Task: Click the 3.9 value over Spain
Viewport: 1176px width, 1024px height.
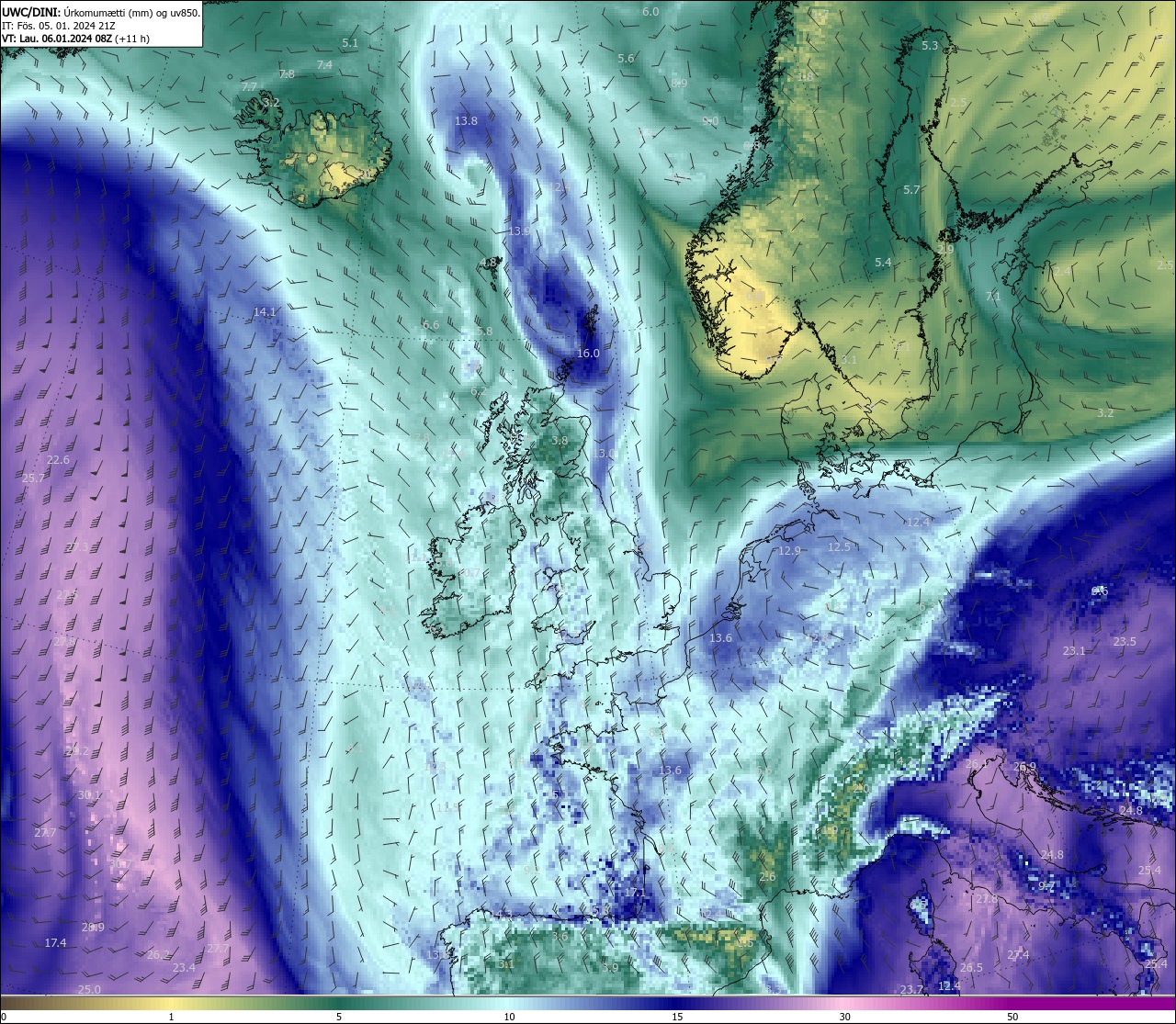Action: (x=610, y=968)
